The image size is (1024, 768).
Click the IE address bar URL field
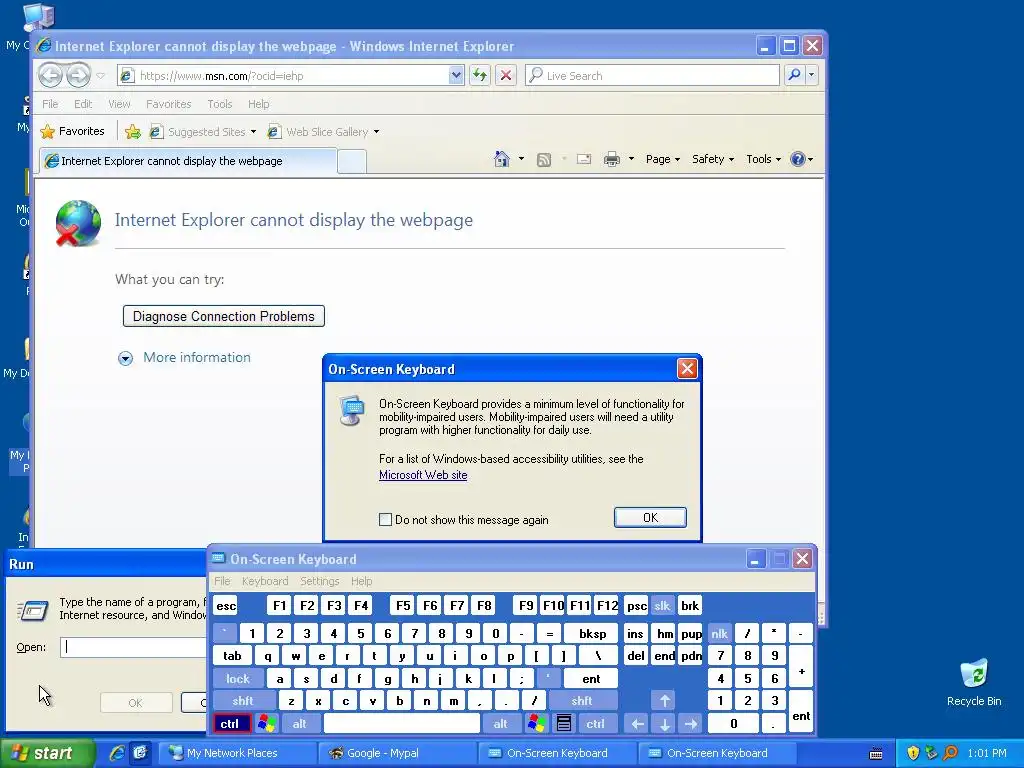click(292, 76)
